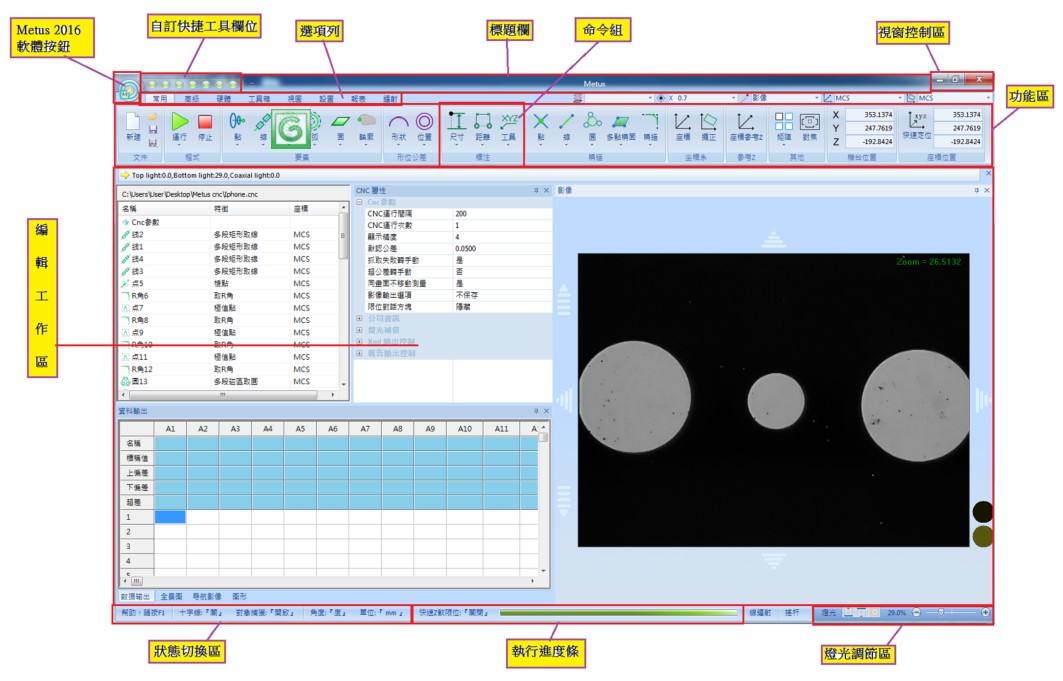Create a new file with 新建
Image resolution: width=1063 pixels, height=681 pixels.
point(133,127)
